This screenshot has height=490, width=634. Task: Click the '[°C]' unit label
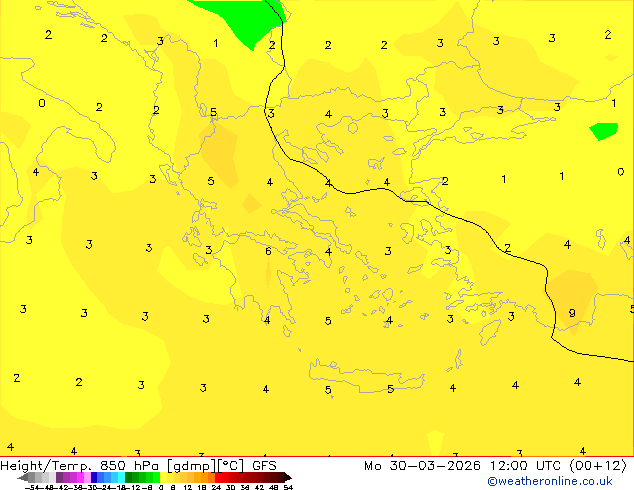(x=231, y=466)
